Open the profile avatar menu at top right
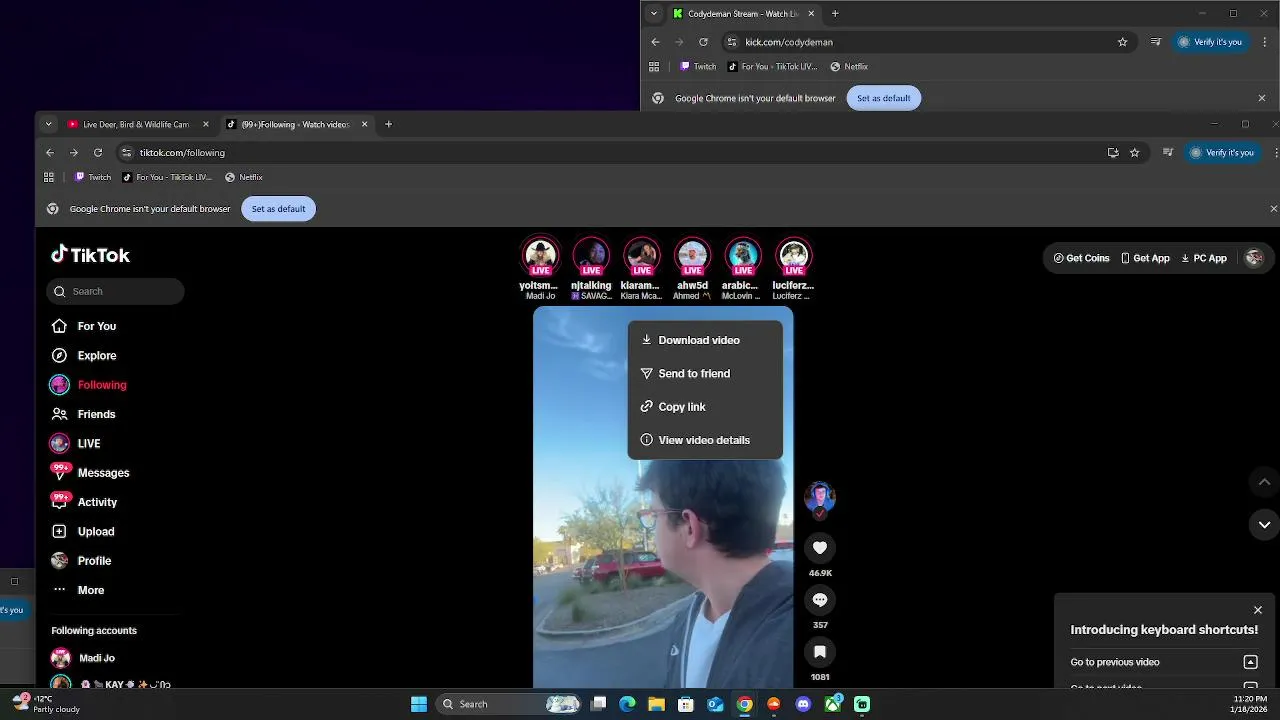Image resolution: width=1280 pixels, height=720 pixels. tap(1254, 258)
